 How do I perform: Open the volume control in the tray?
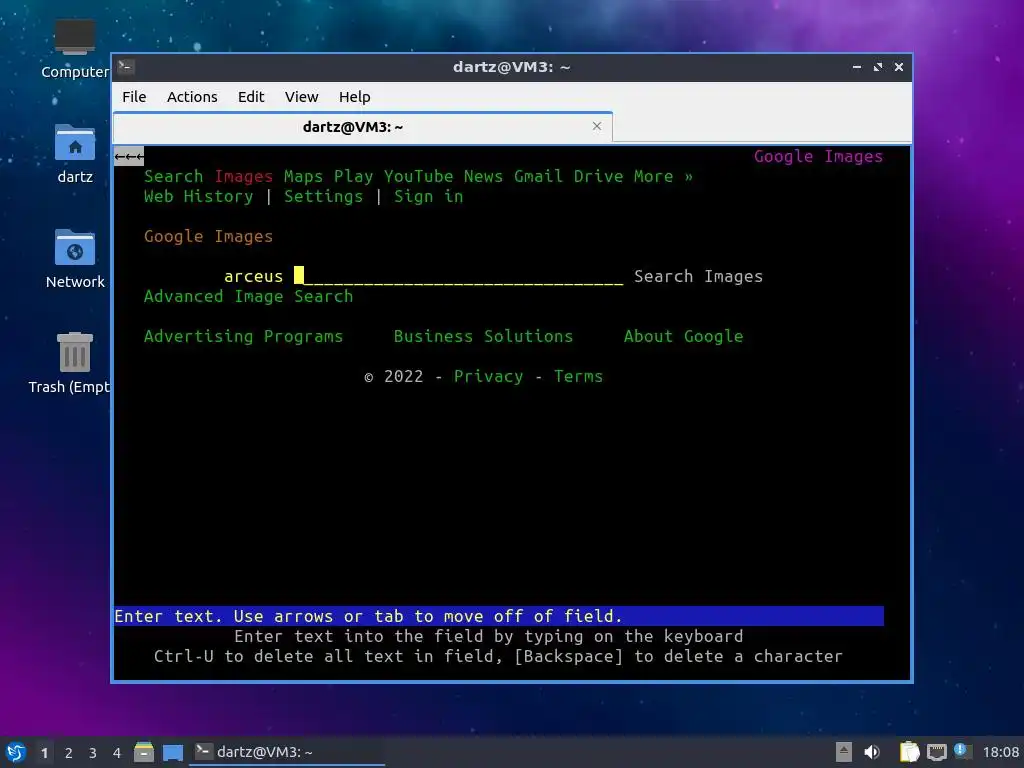click(872, 752)
